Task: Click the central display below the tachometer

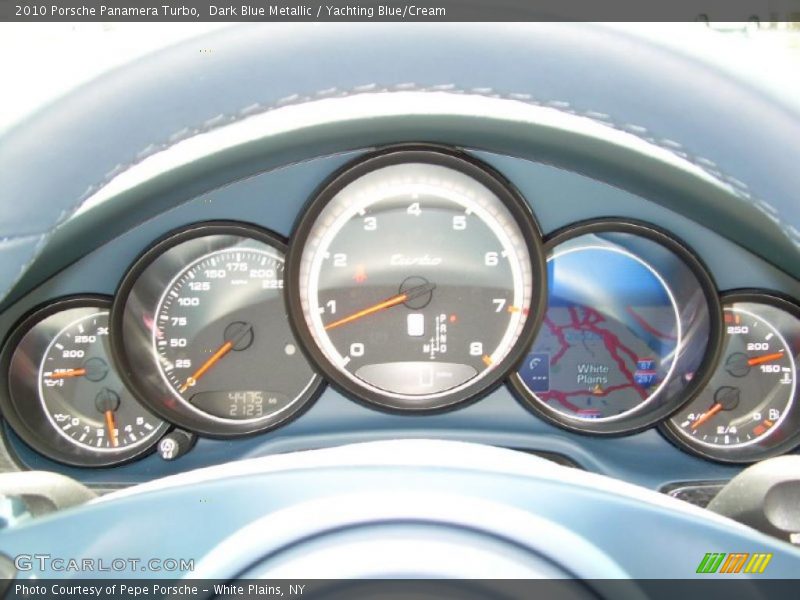Action: click(x=416, y=376)
